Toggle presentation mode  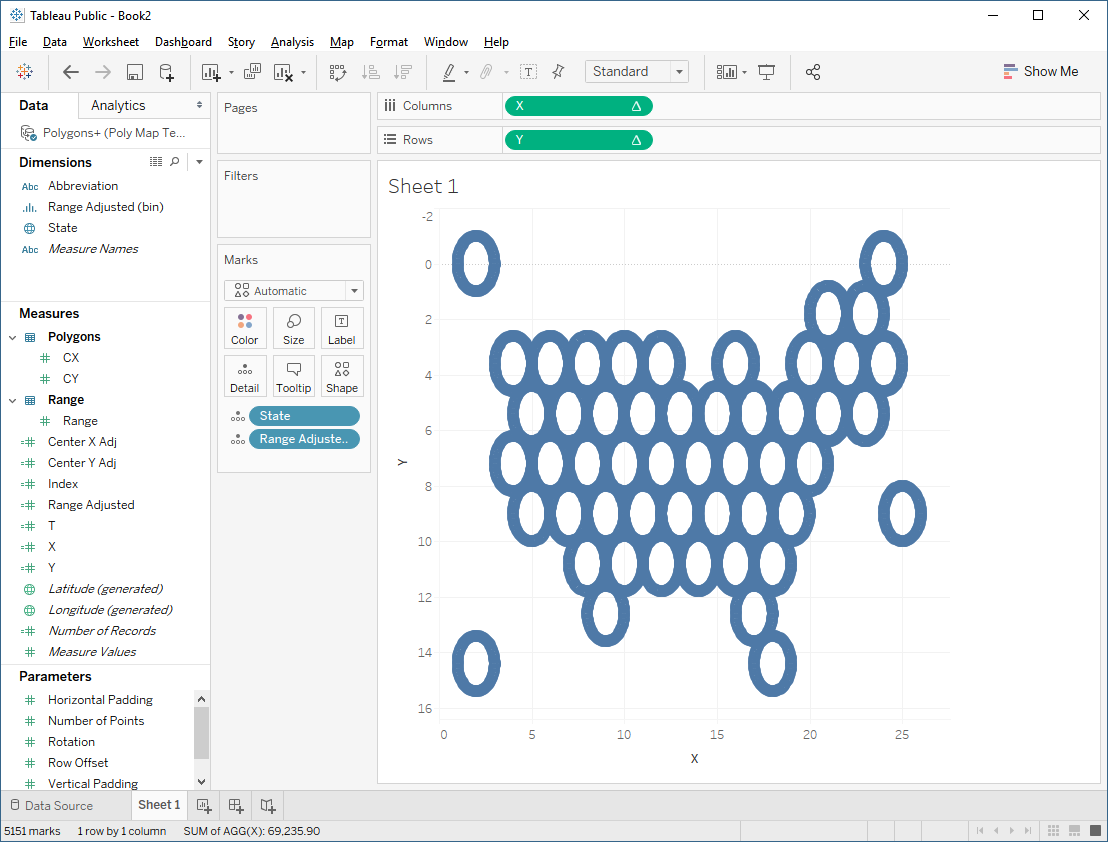765,72
